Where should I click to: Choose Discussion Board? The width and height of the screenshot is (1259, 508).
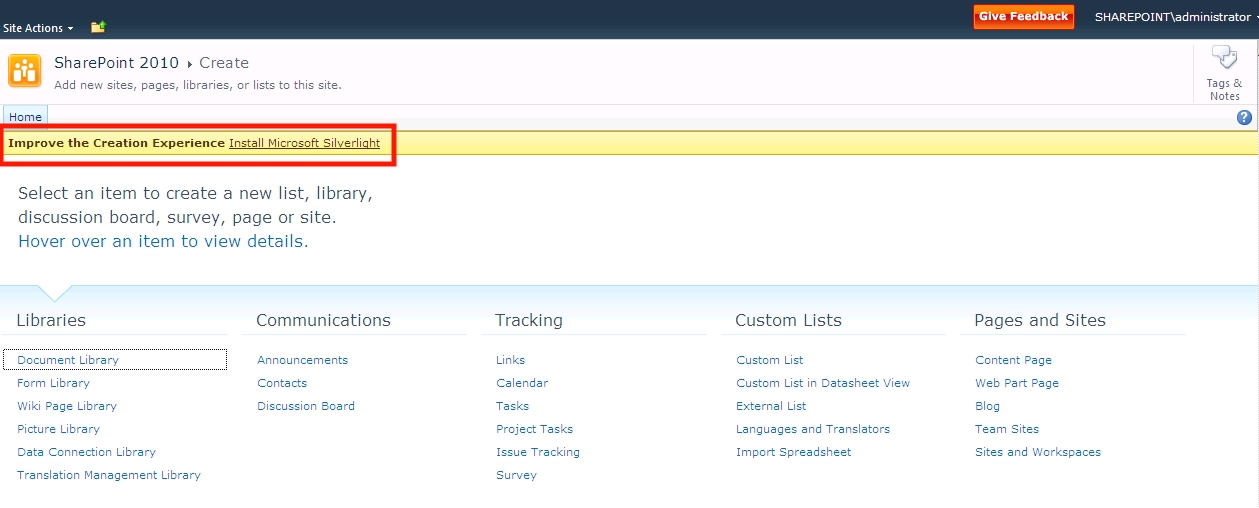tap(306, 406)
